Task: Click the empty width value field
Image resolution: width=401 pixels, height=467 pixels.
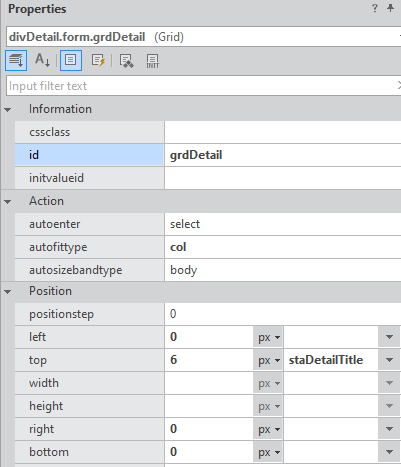Action: pos(209,383)
